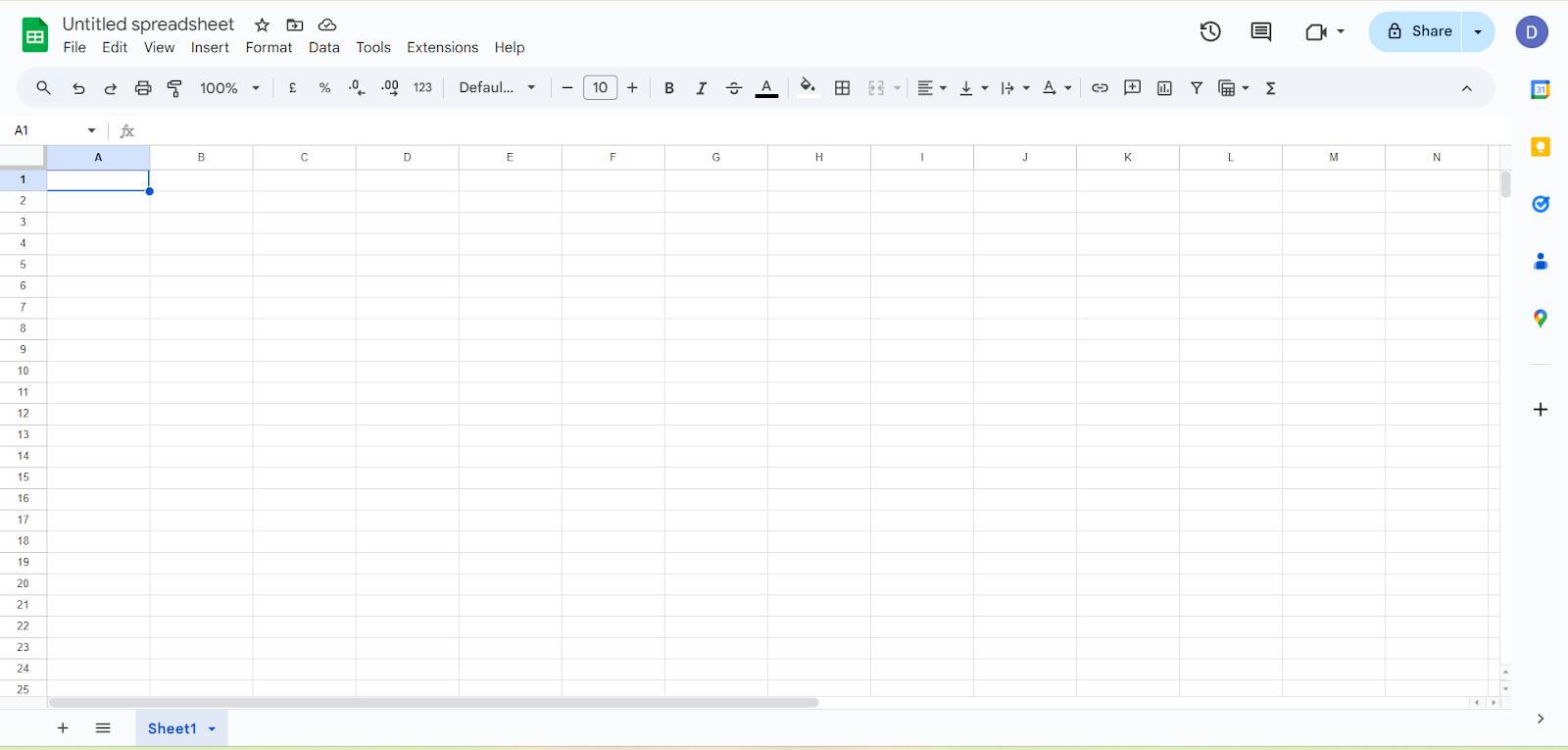
Task: Open the borders grid icon
Action: click(842, 88)
